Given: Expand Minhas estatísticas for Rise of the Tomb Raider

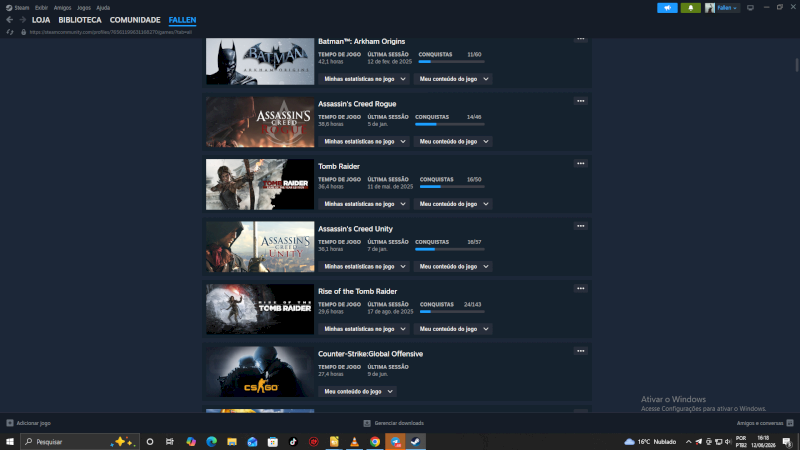Looking at the screenshot, I should [x=364, y=329].
